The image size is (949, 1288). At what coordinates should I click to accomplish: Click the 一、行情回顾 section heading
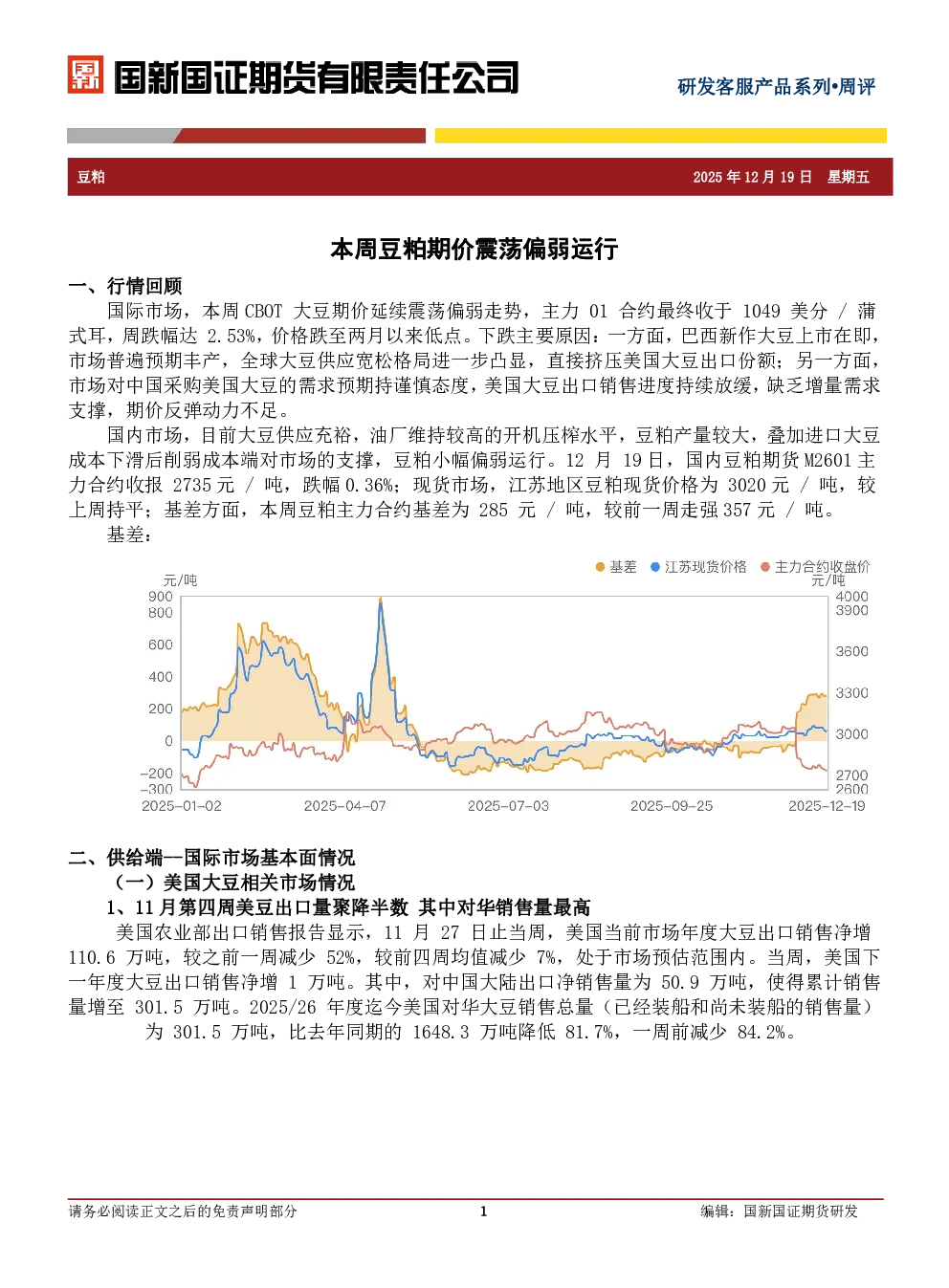click(x=125, y=286)
